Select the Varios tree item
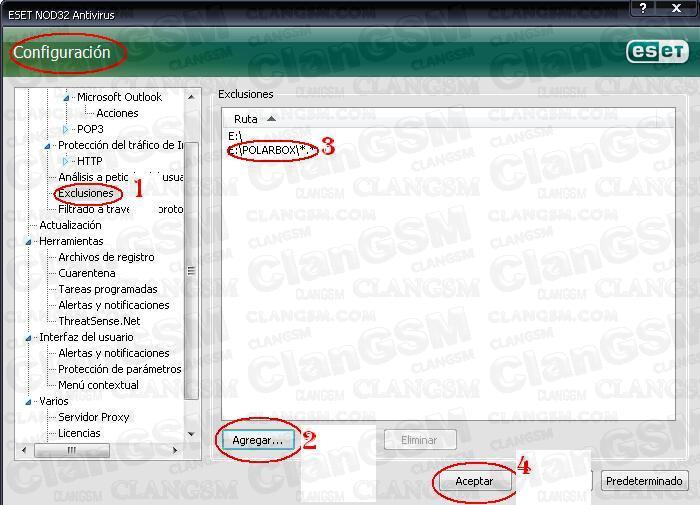 54,401
